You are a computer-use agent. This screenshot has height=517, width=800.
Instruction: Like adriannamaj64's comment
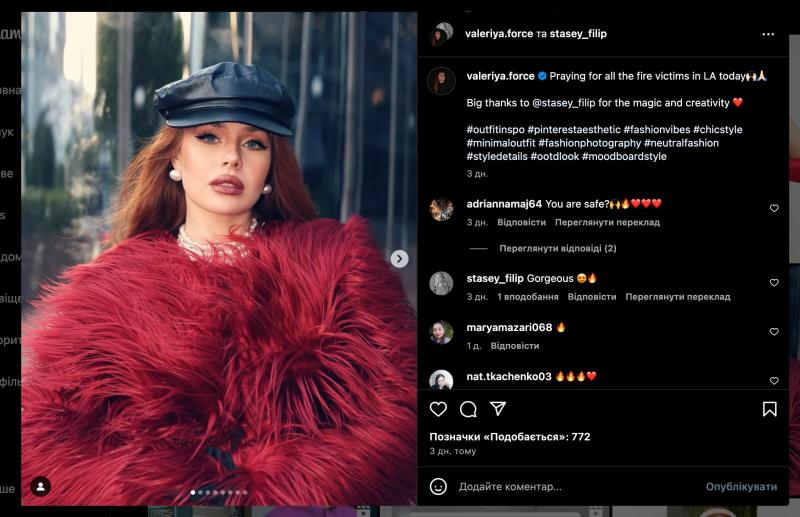[x=774, y=208]
